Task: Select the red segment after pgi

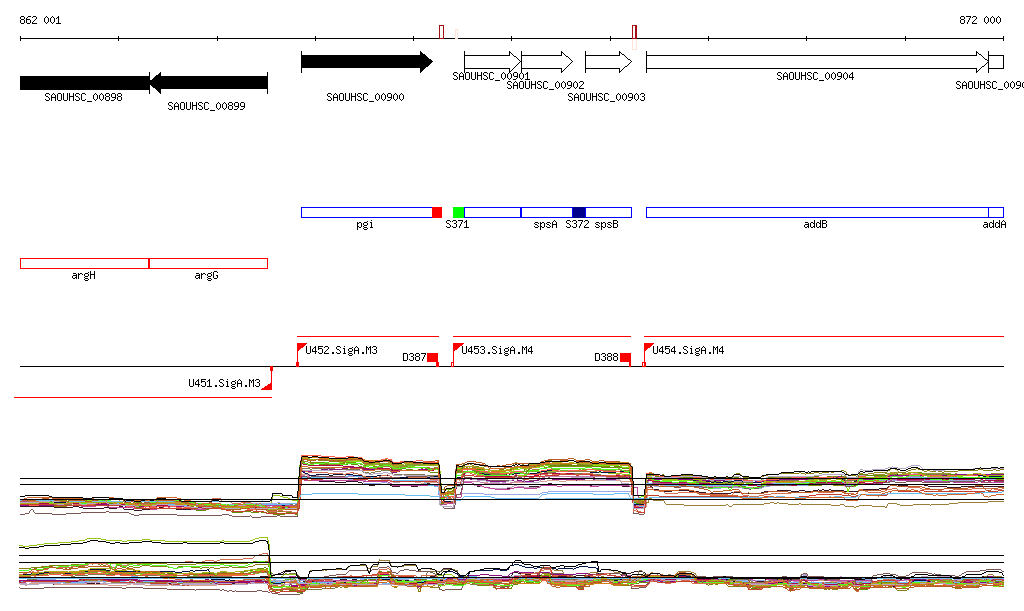Action: (437, 212)
